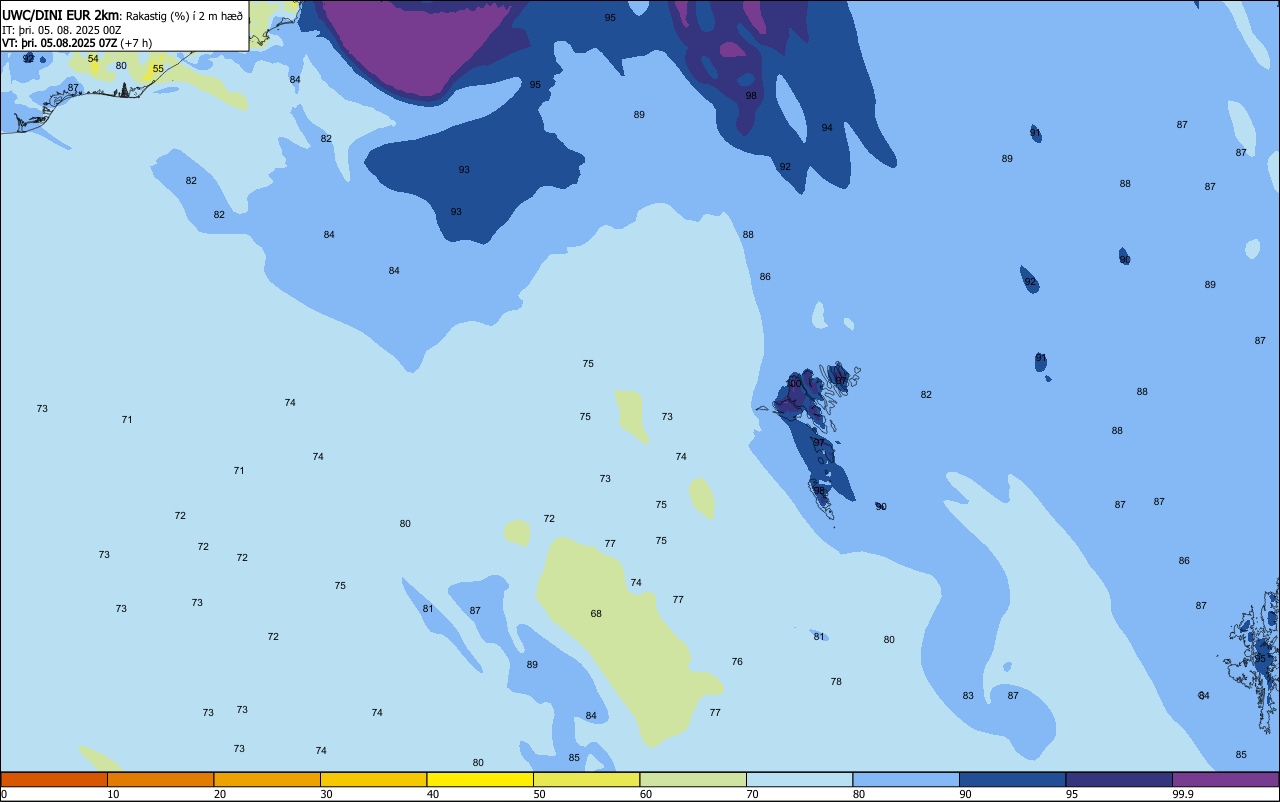Click the pale blue 70–80 legend swatch
Screen dimensions: 1280x802
coord(800,779)
